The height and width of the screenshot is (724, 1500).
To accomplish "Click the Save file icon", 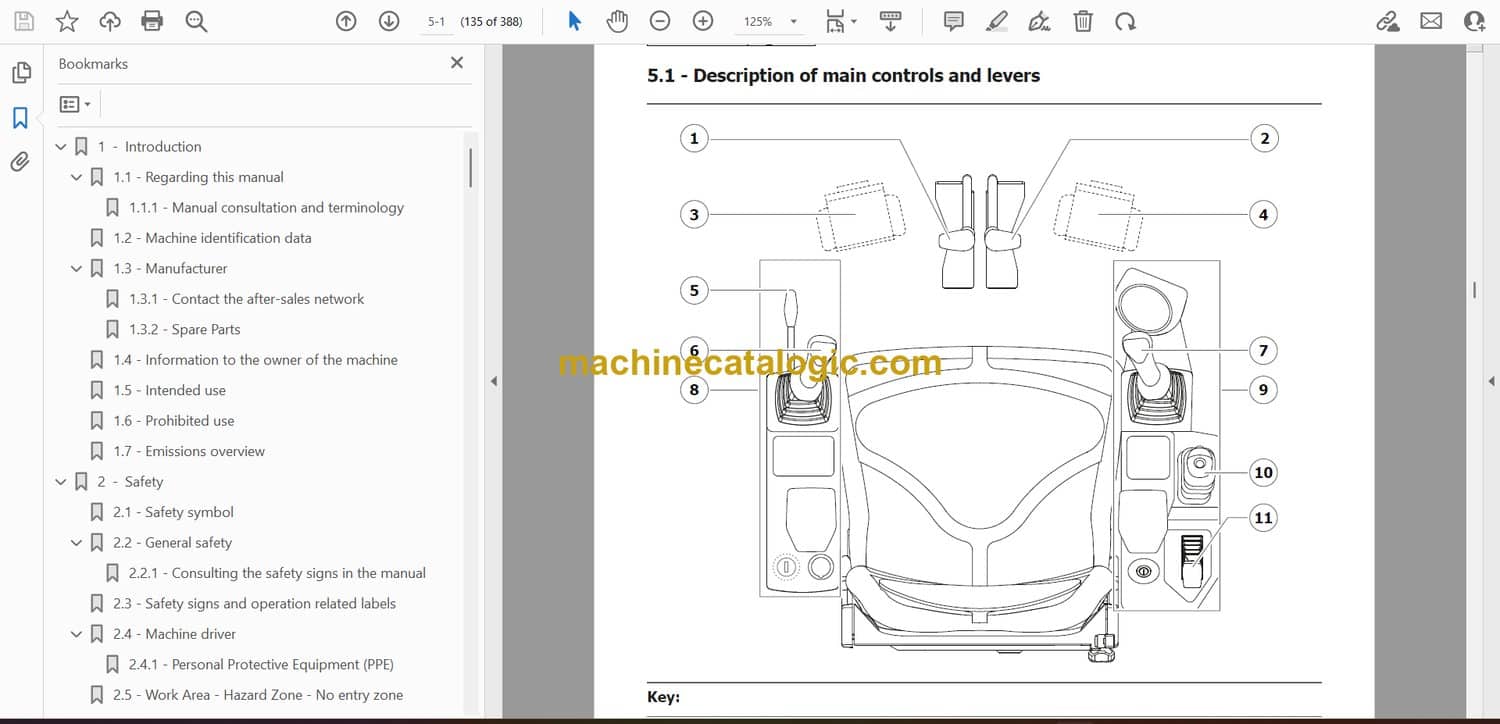I will pos(23,21).
